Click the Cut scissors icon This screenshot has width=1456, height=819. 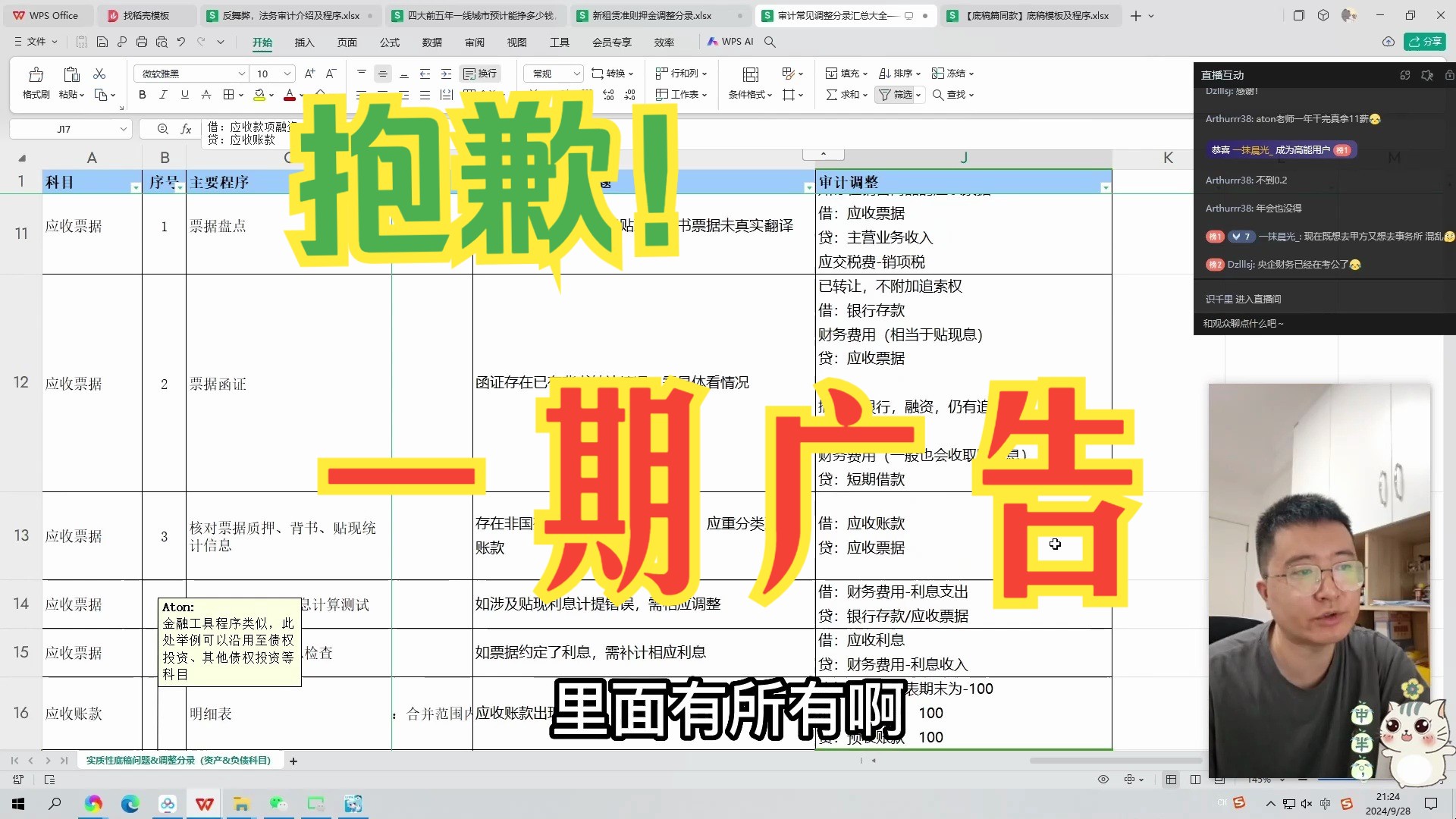[x=99, y=74]
